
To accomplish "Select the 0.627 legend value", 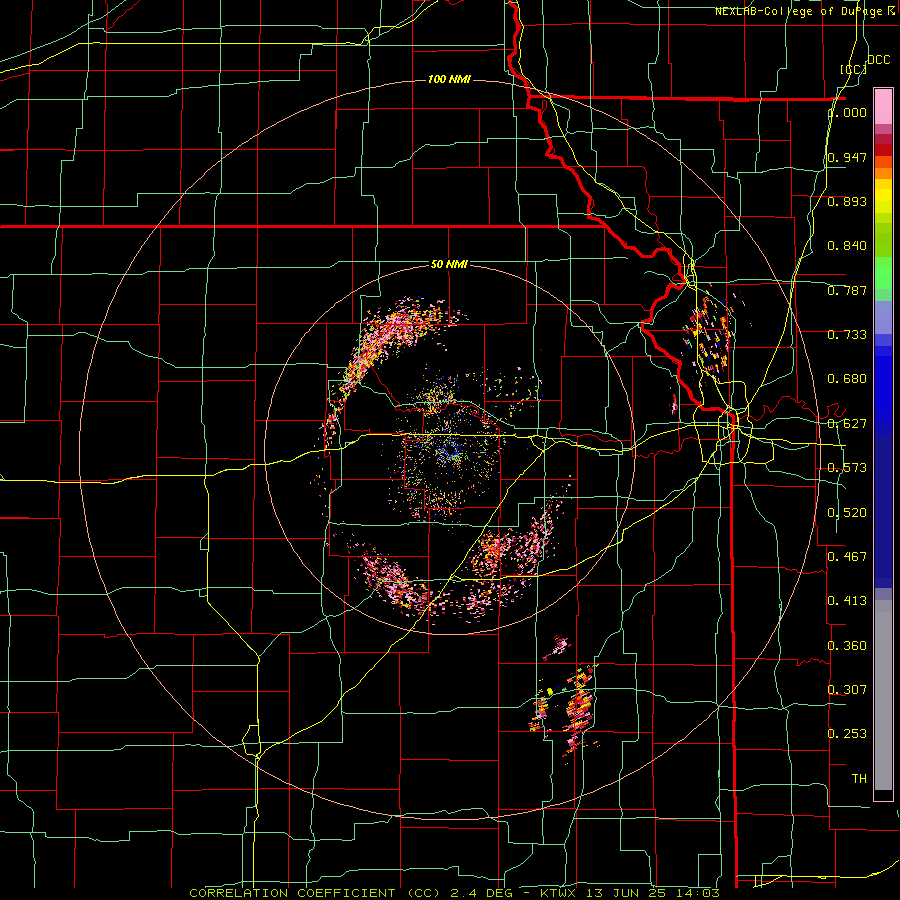I will (x=847, y=424).
